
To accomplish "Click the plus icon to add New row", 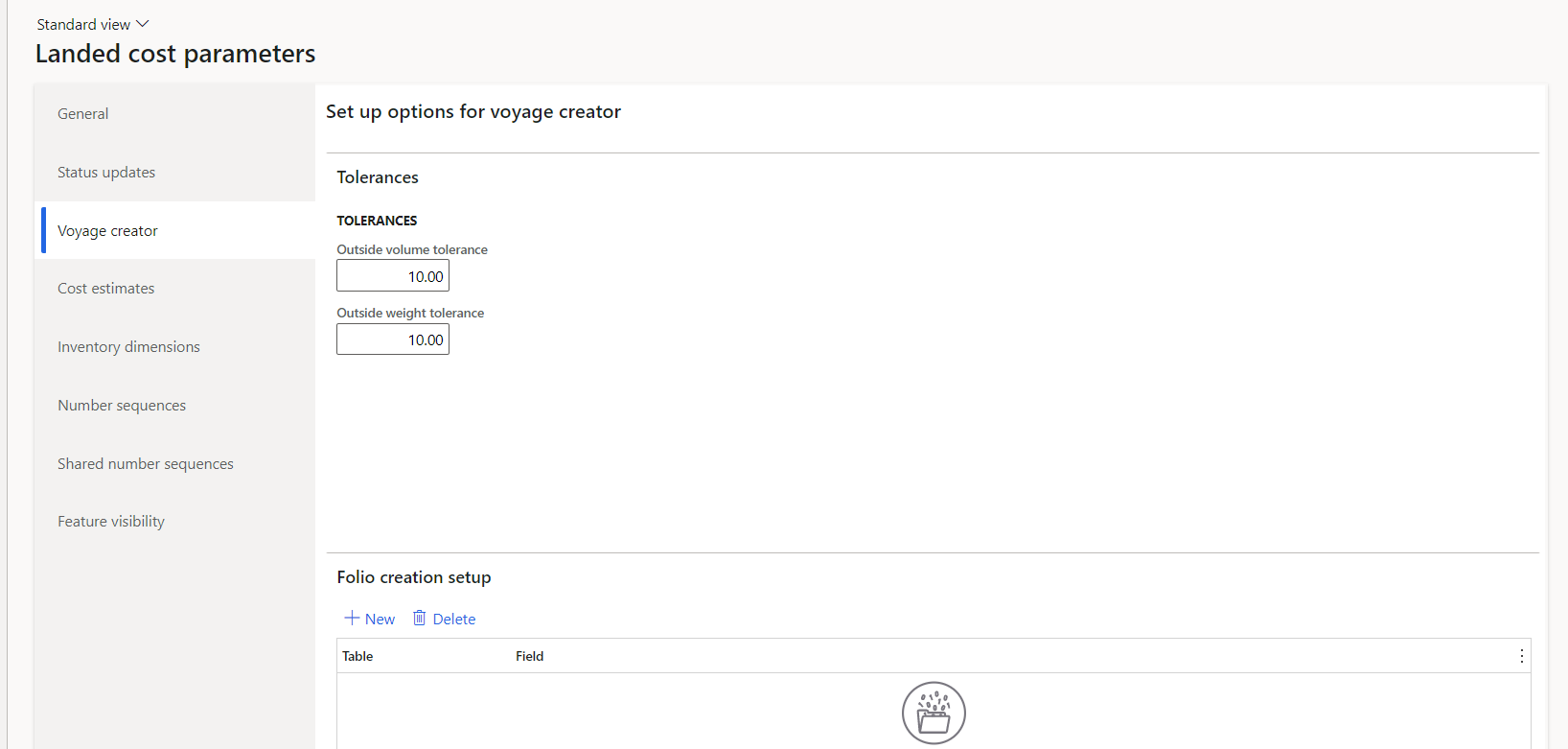I will pos(352,619).
